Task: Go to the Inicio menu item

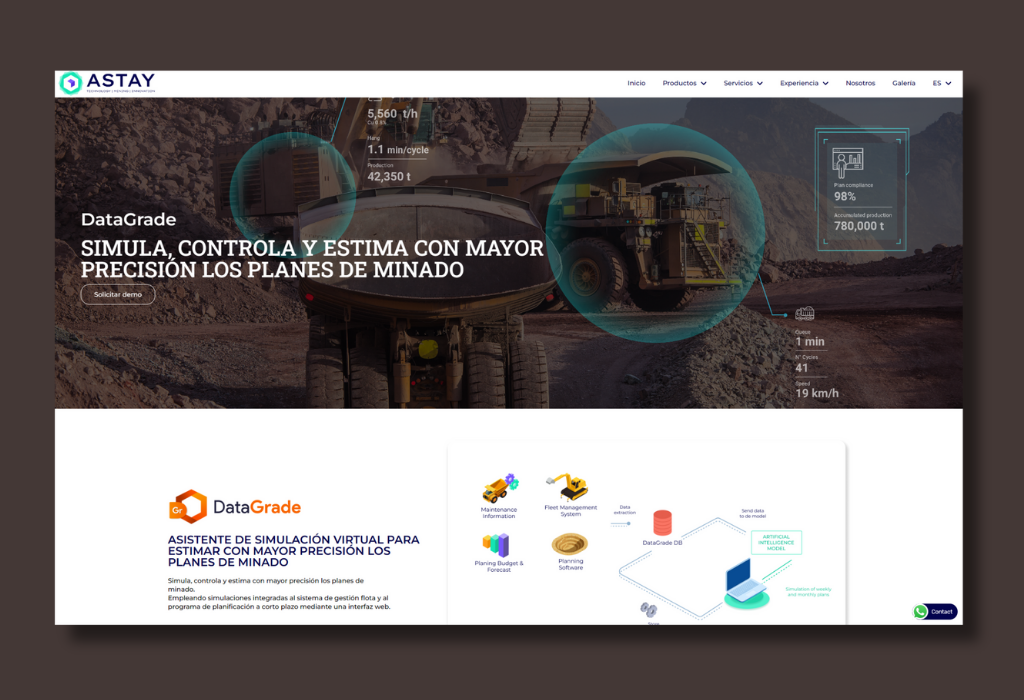Action: coord(637,83)
